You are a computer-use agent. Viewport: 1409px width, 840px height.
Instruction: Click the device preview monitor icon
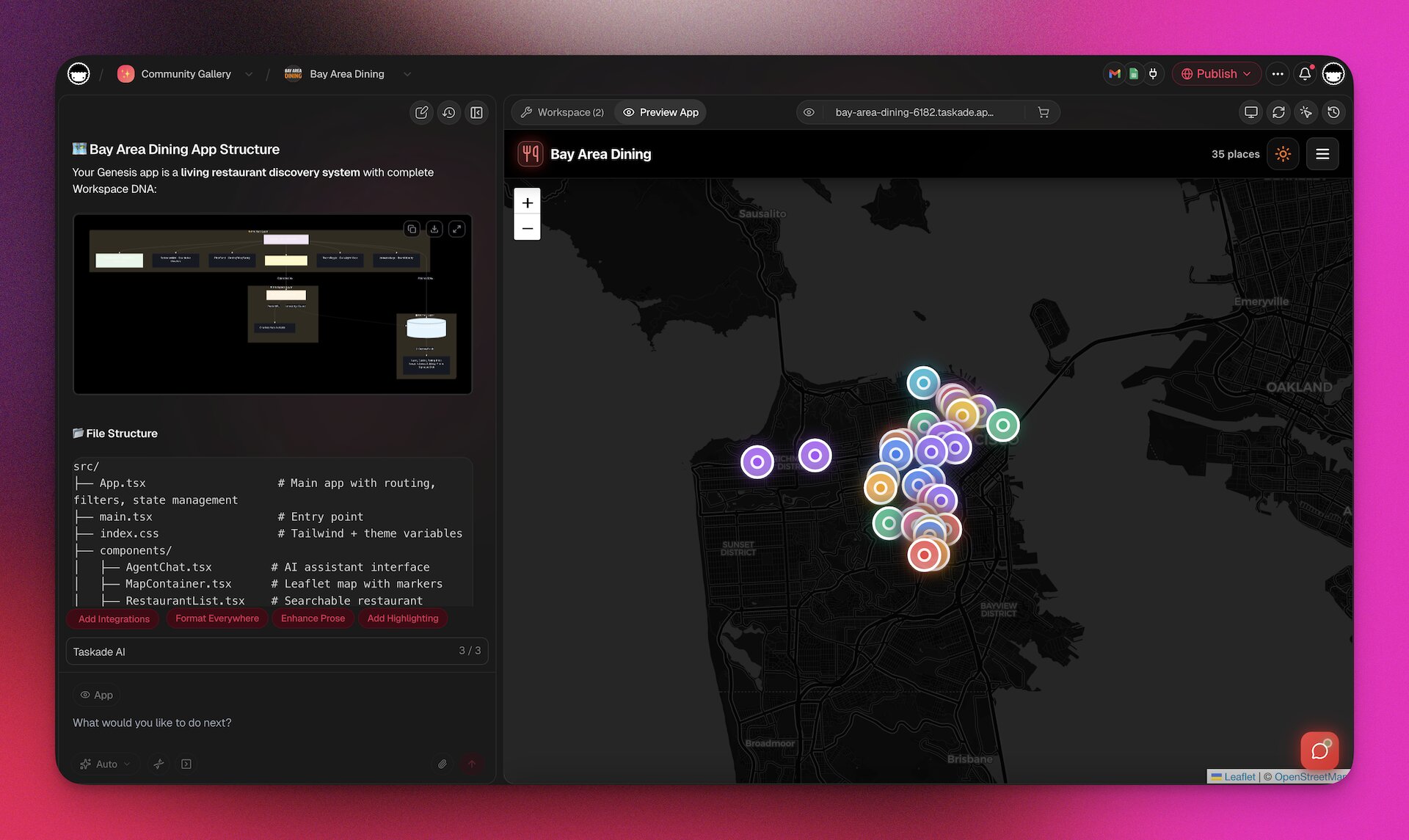point(1250,112)
